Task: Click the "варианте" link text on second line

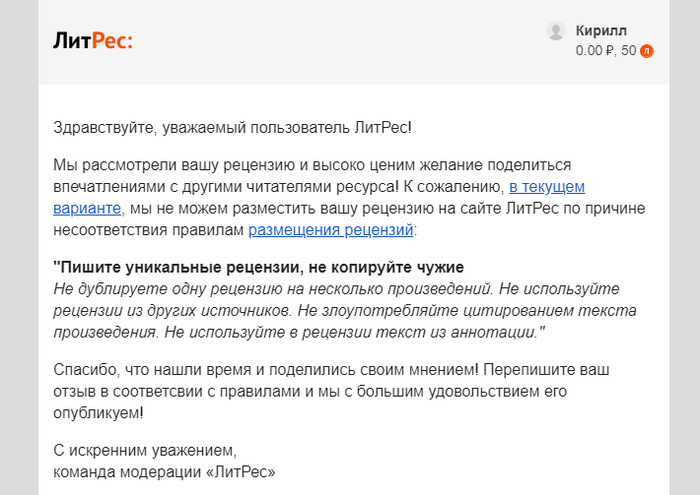Action: tap(87, 208)
